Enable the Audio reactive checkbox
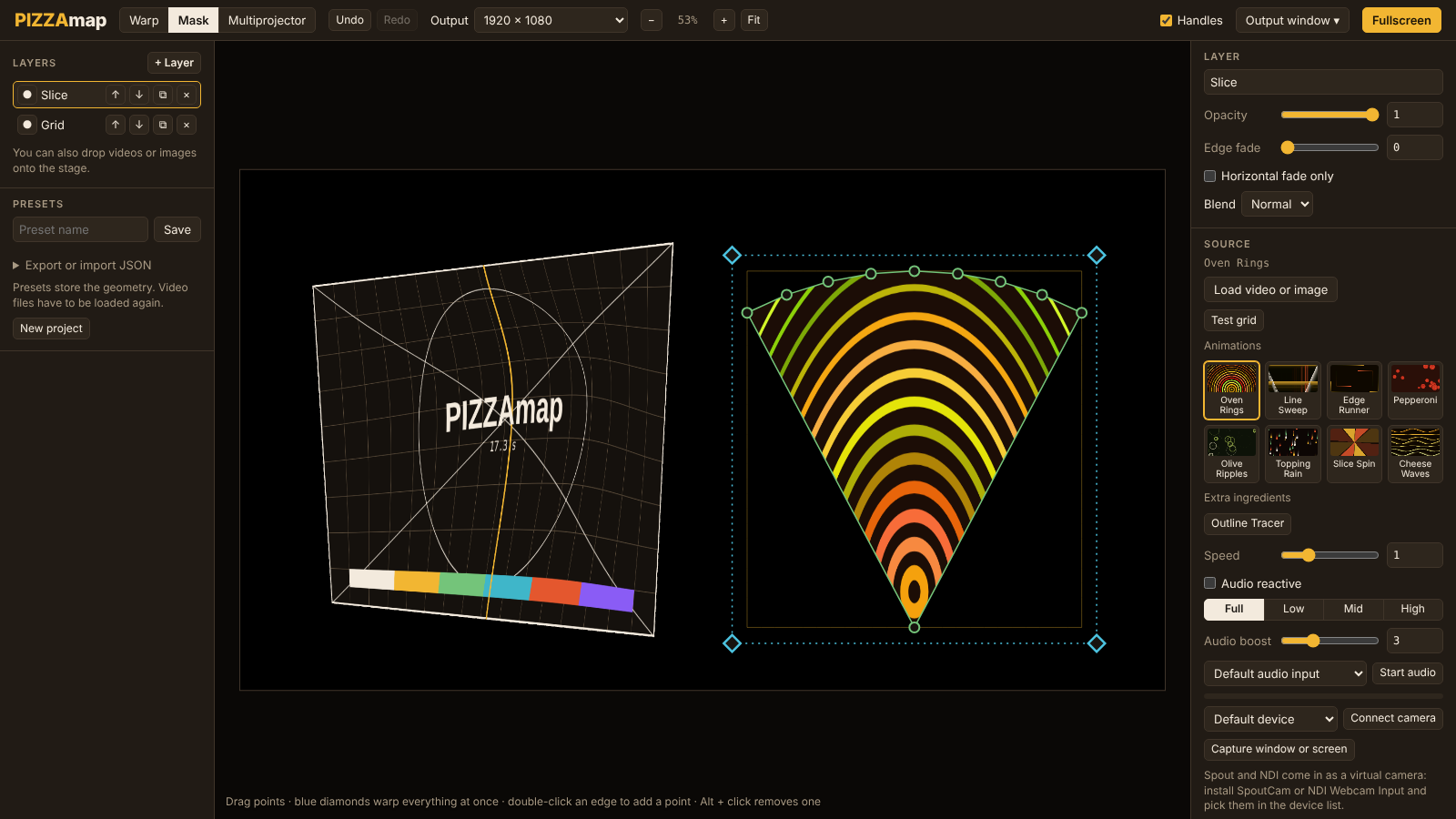The height and width of the screenshot is (819, 1456). 1210,583
